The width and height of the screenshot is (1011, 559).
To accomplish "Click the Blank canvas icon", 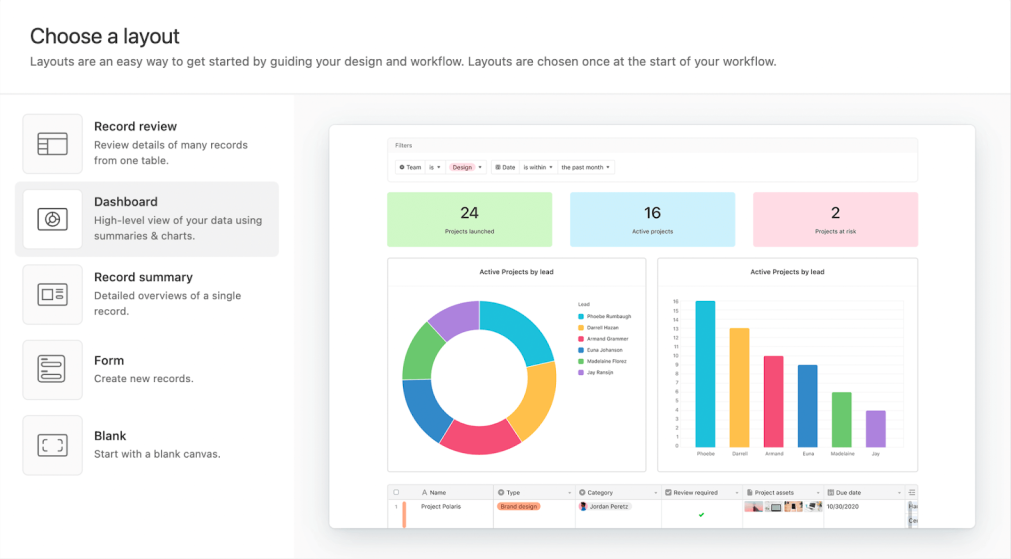I will click(52, 445).
